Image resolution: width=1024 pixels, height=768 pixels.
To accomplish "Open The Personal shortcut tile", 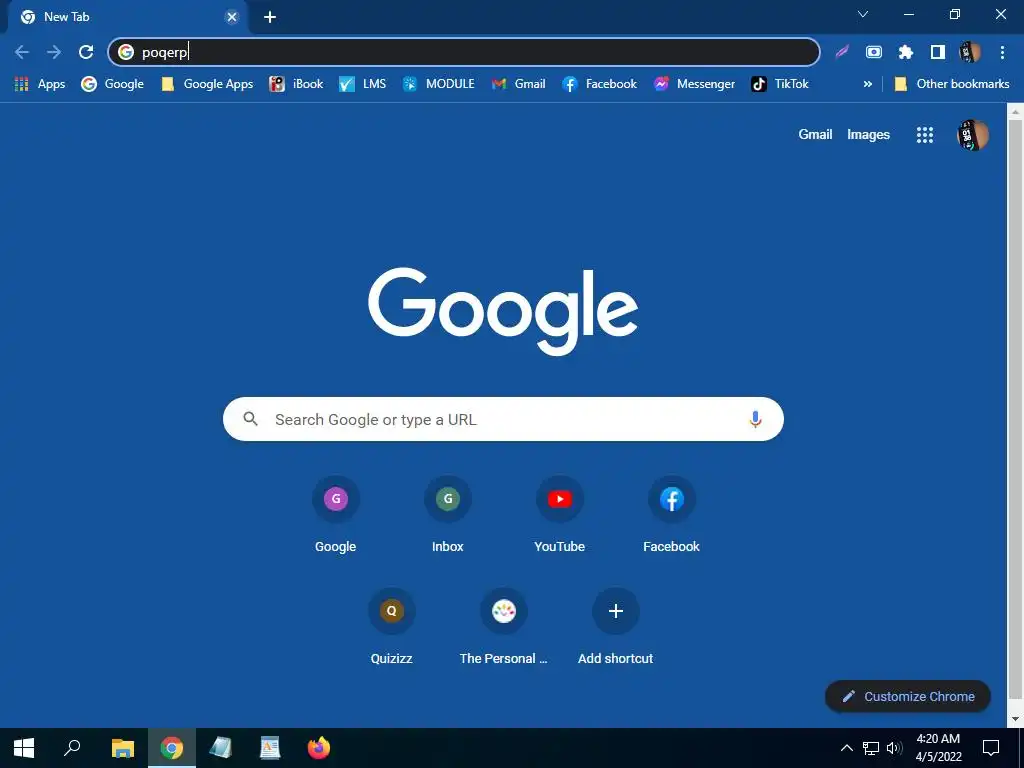I will 504,627.
